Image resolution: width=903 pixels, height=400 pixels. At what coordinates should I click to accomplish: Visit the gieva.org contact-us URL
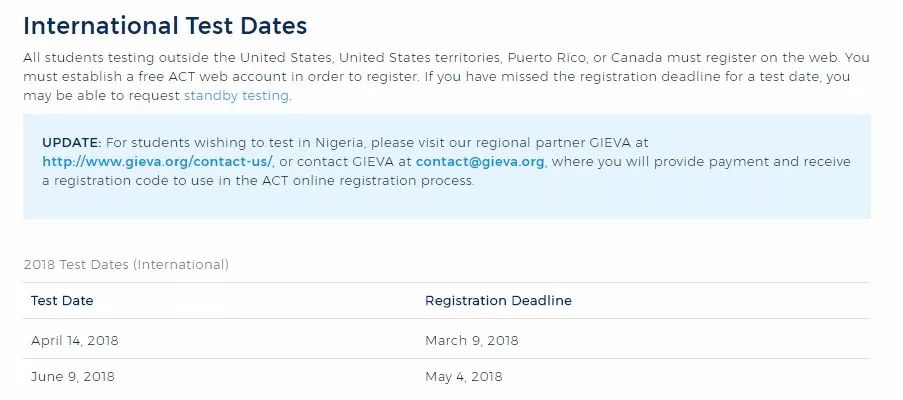[157, 162]
